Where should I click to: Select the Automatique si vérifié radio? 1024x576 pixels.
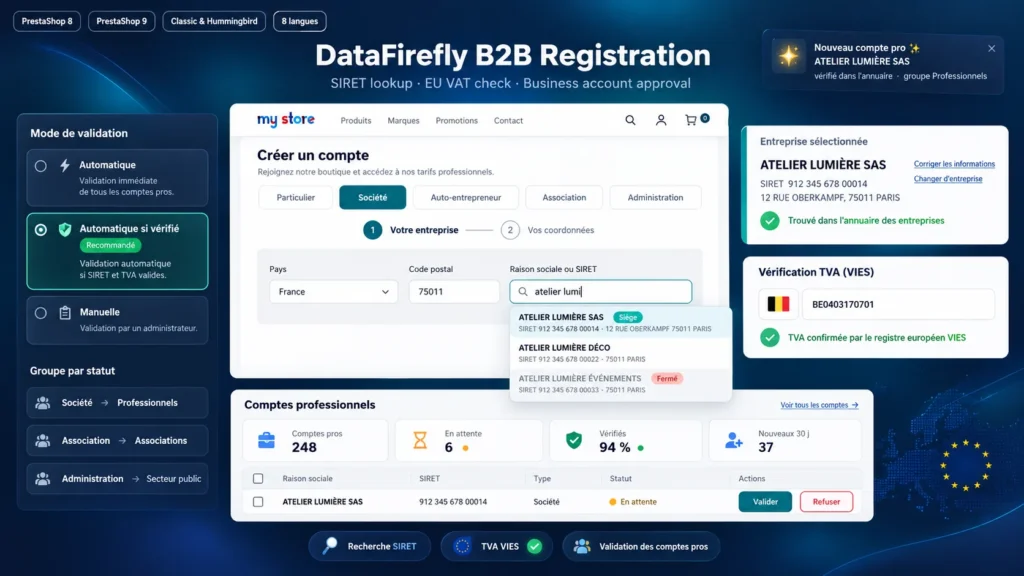point(40,230)
